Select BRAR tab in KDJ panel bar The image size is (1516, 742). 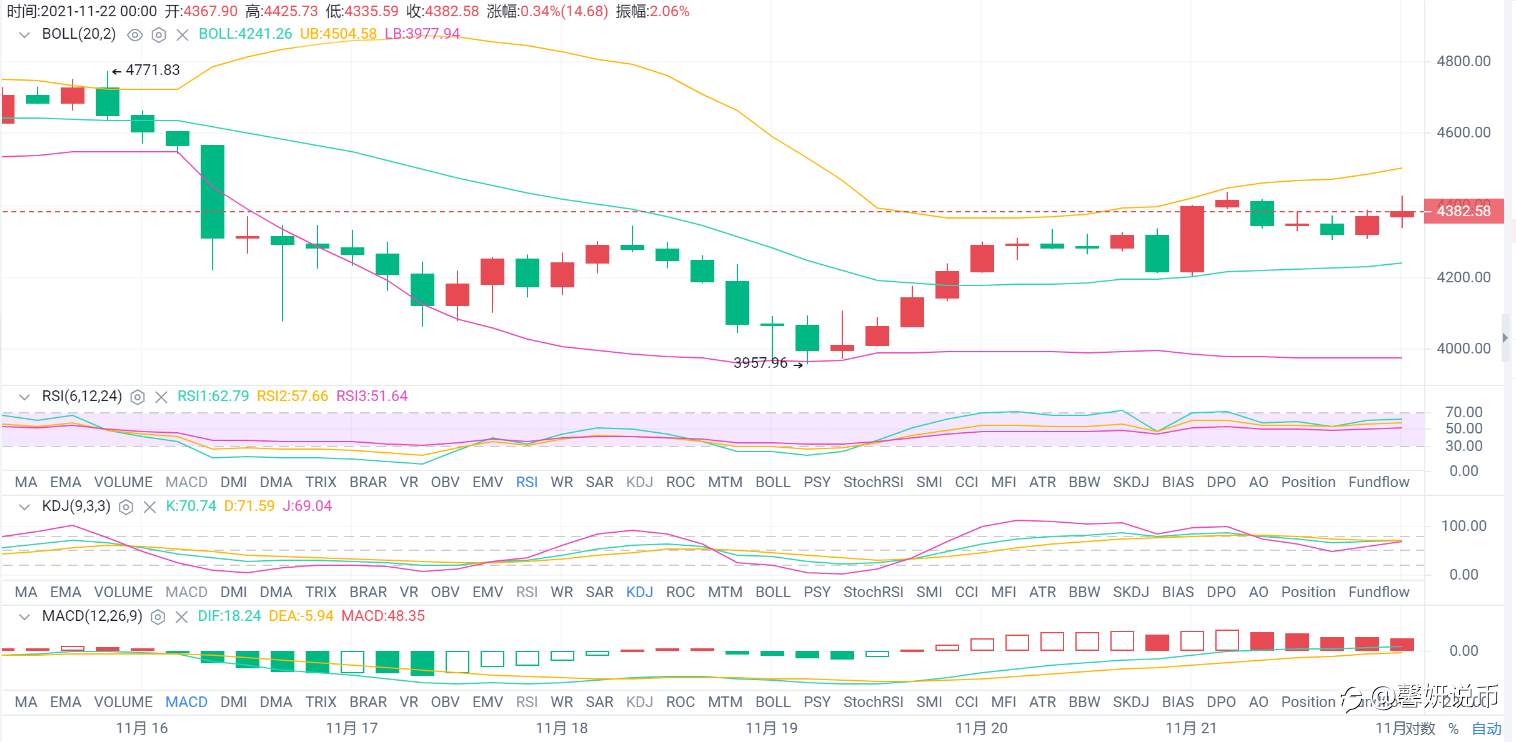[x=368, y=592]
